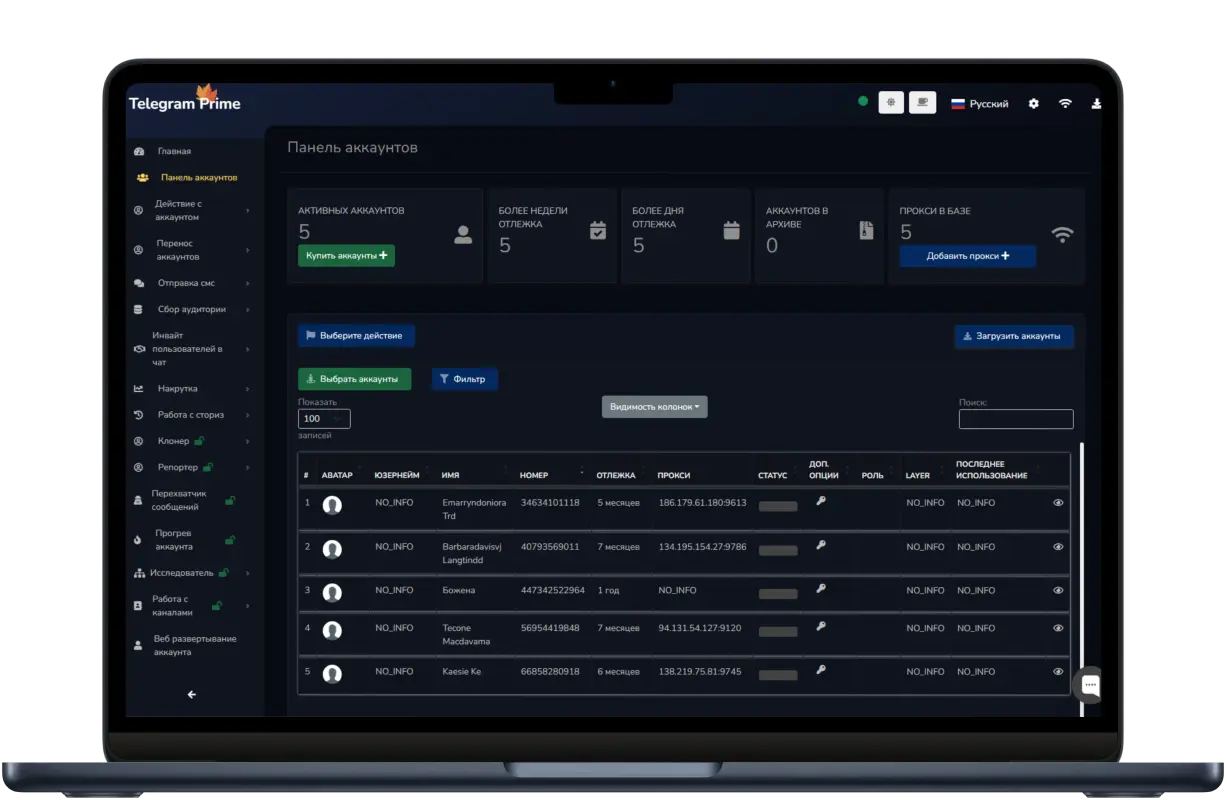The width and height of the screenshot is (1227, 800).
Task: Click the Telegram Prime logo
Action: pyautogui.click(x=185, y=103)
